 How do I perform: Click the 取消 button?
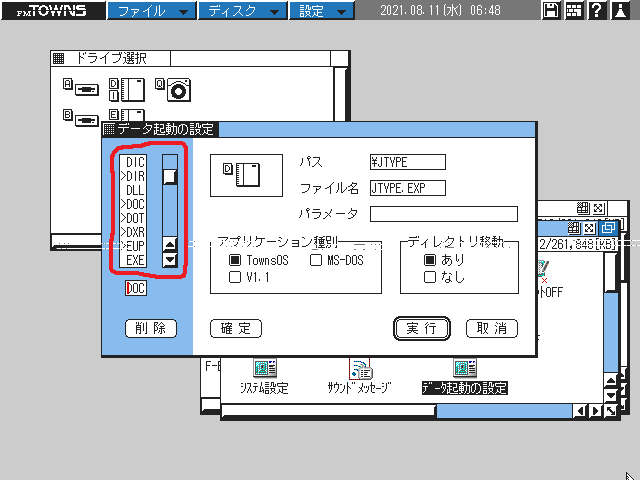492,328
